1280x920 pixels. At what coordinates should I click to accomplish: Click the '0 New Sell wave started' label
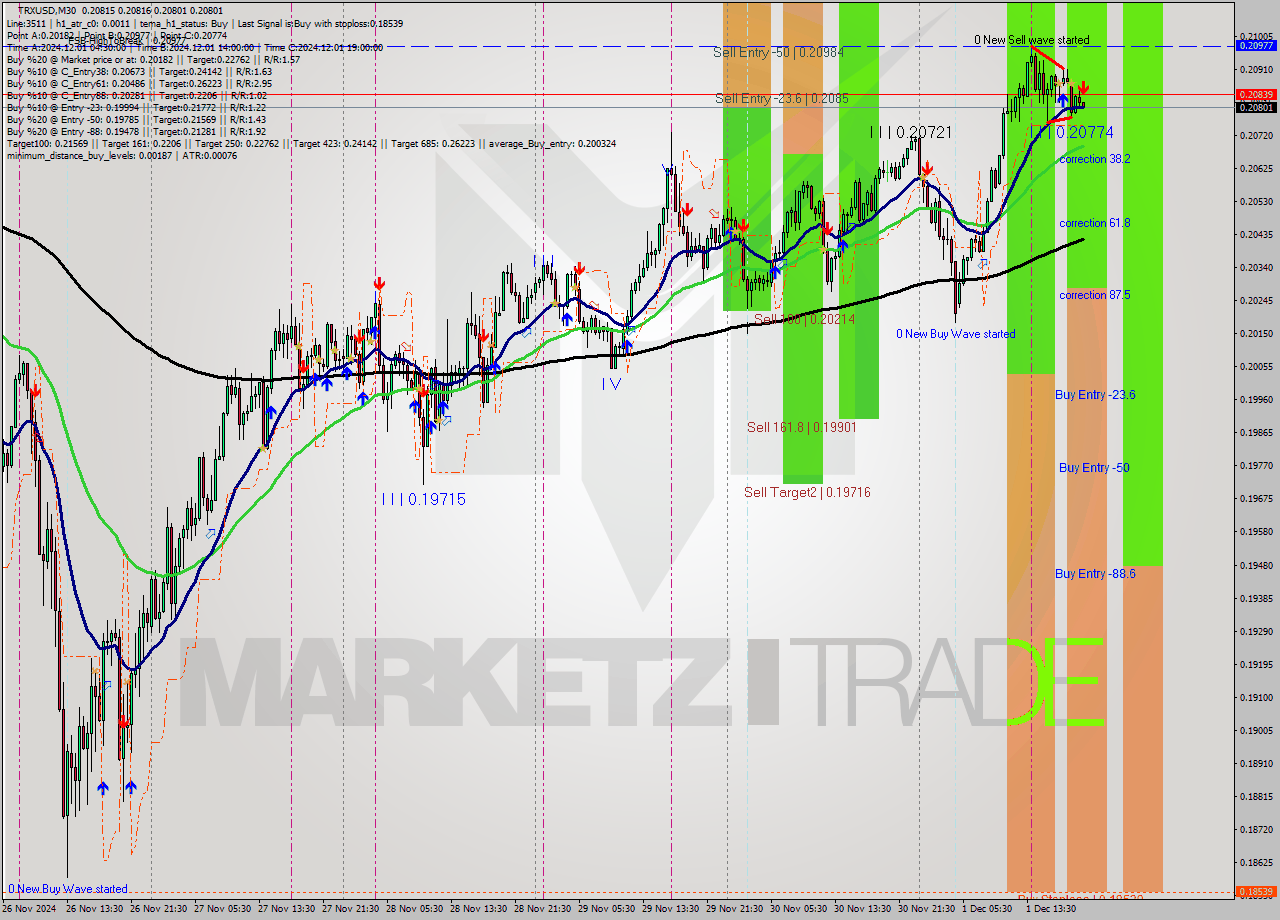coord(1032,40)
